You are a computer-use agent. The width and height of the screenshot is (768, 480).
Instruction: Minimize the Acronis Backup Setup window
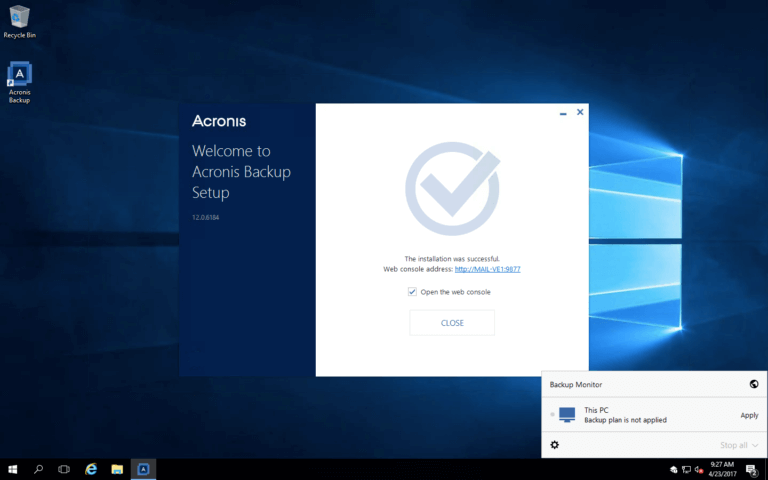tap(563, 113)
